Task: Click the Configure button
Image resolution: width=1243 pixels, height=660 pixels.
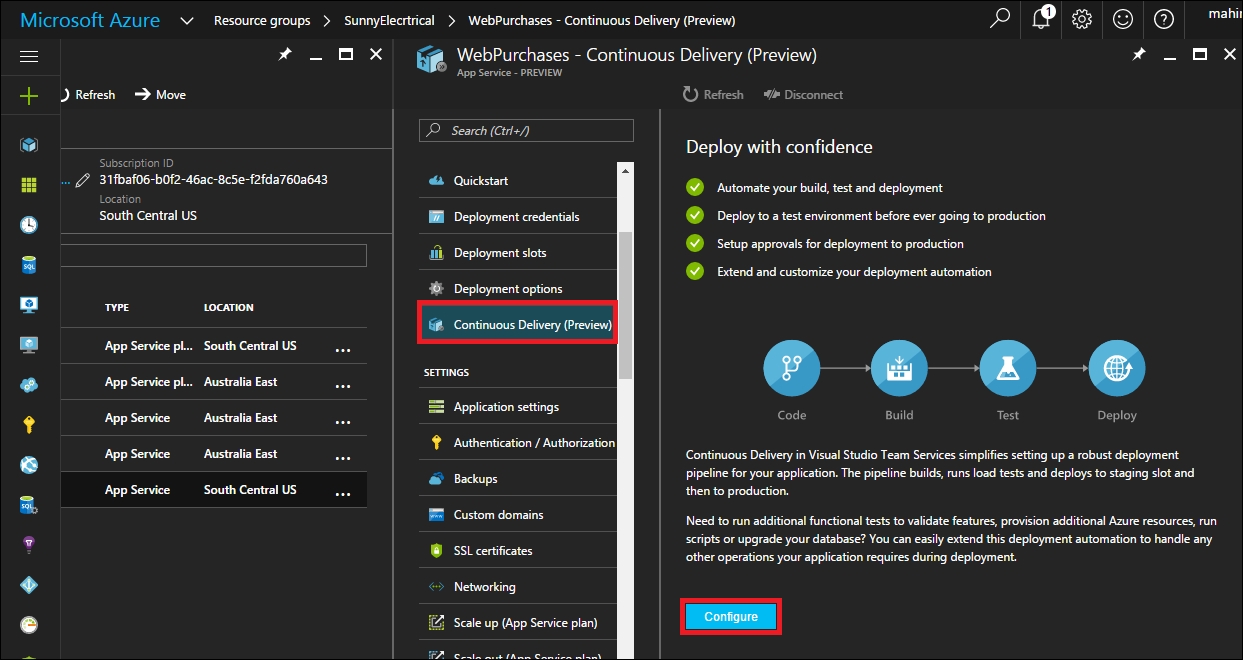Action: (731, 617)
